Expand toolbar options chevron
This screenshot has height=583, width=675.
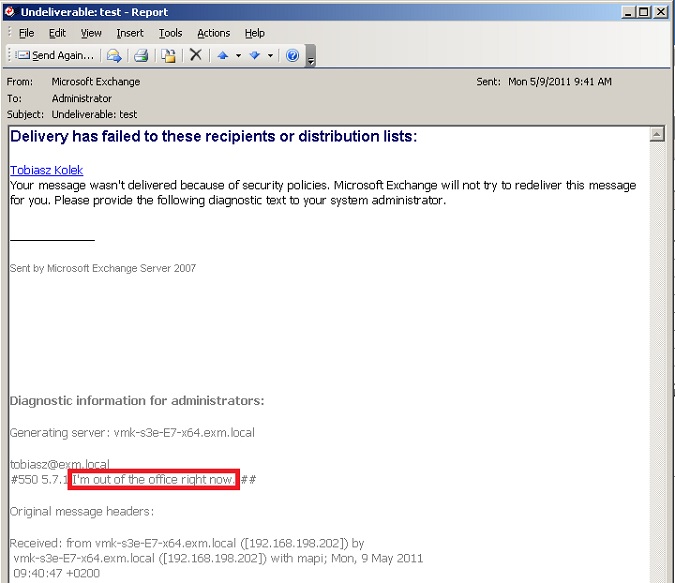tap(310, 56)
